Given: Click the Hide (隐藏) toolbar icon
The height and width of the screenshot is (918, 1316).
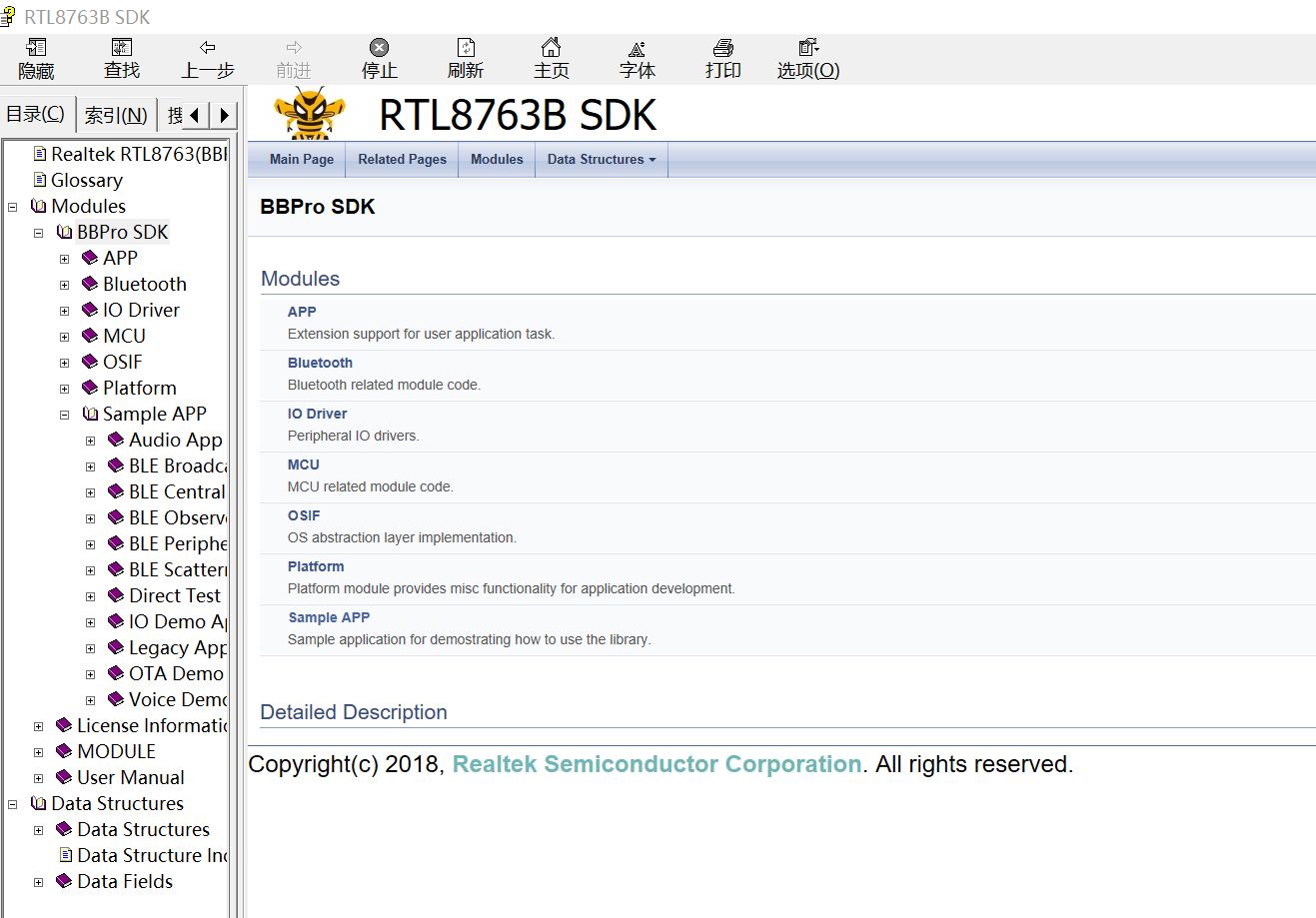Looking at the screenshot, I should pyautogui.click(x=36, y=47).
